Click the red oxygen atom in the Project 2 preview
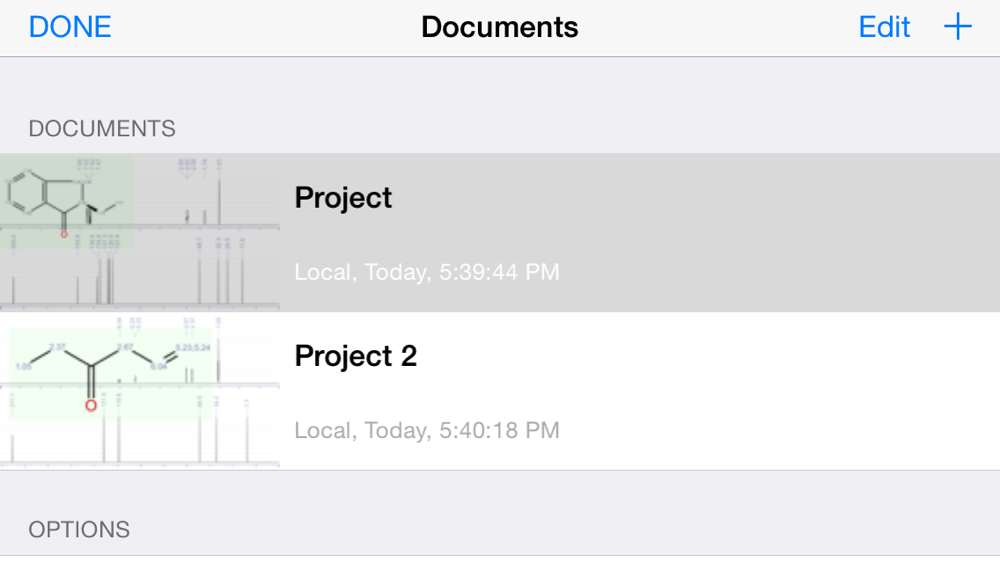The width and height of the screenshot is (1000, 563). click(x=91, y=406)
